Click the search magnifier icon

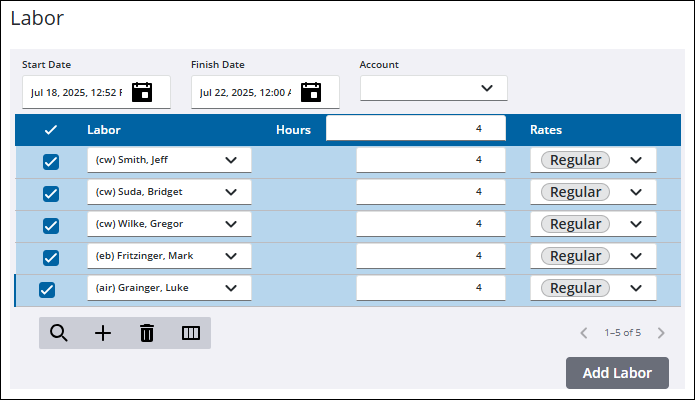(59, 333)
